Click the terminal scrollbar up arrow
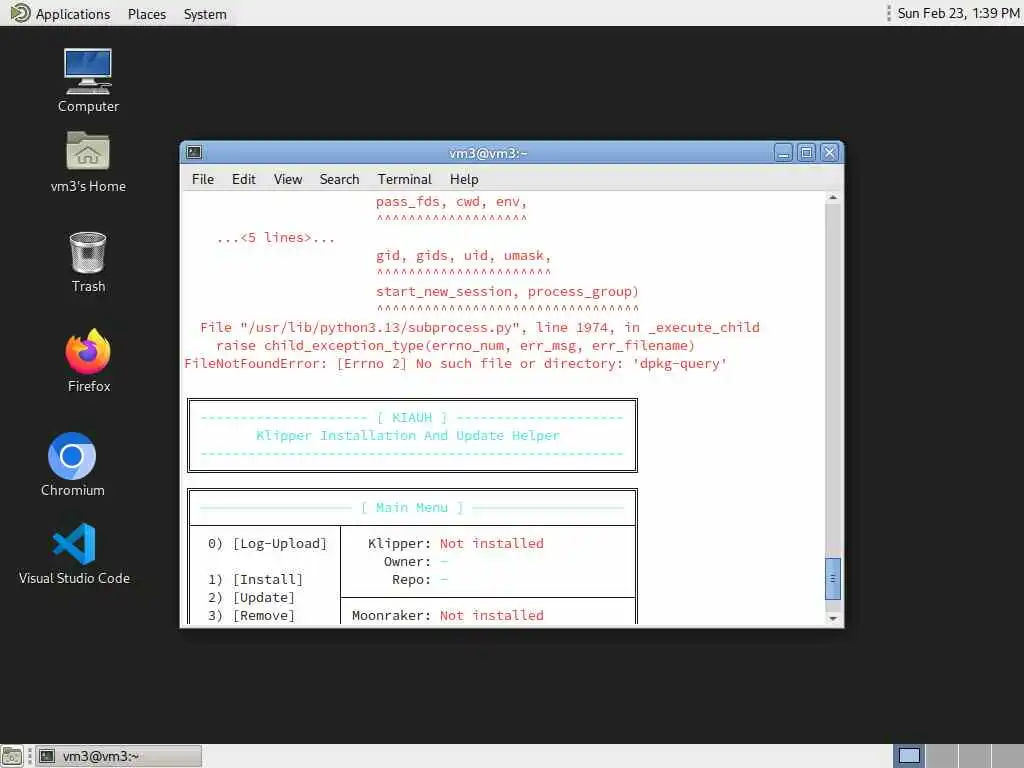 833,197
